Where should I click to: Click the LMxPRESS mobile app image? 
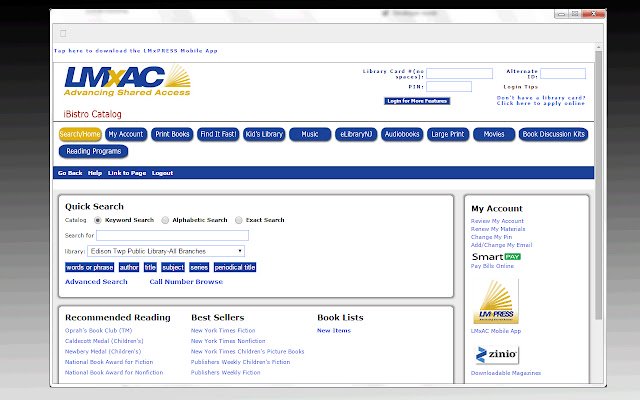pyautogui.click(x=496, y=302)
